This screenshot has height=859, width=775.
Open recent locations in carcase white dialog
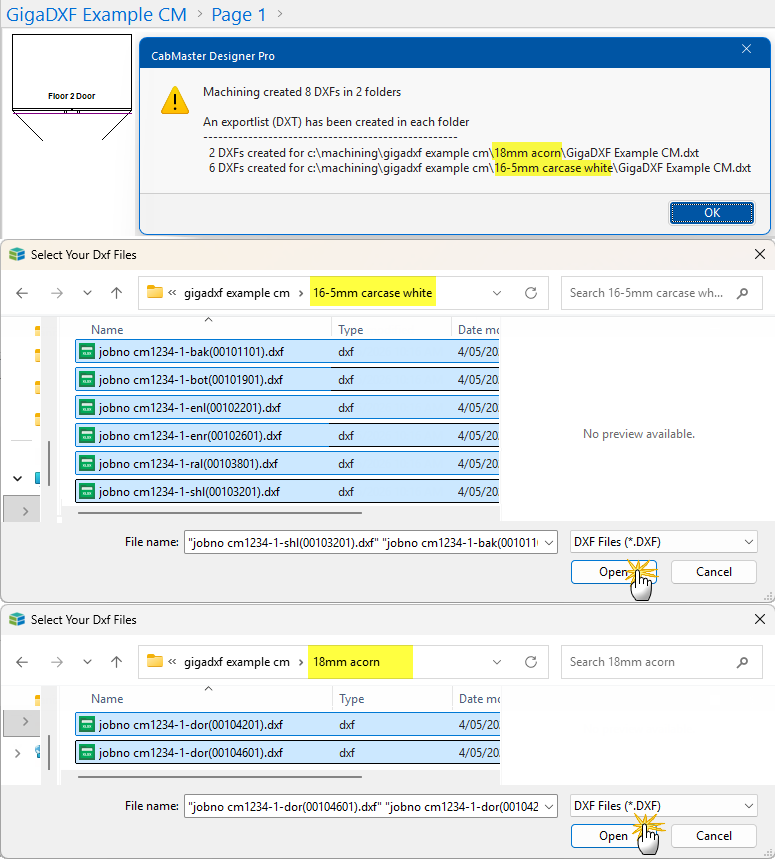pyautogui.click(x=87, y=293)
